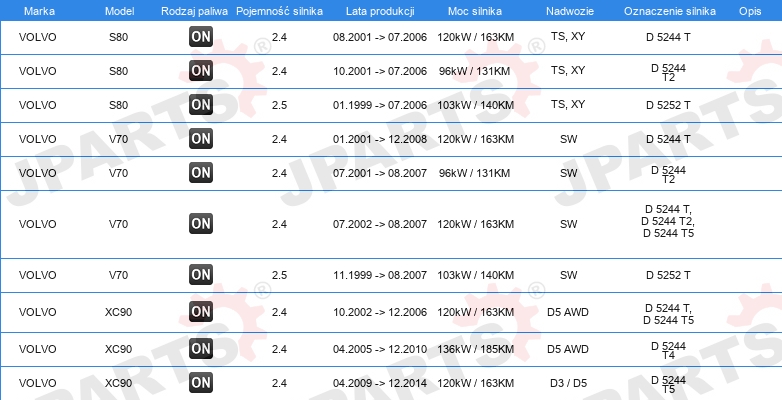
Task: Click the Marka column header
Action: pyautogui.click(x=39, y=11)
